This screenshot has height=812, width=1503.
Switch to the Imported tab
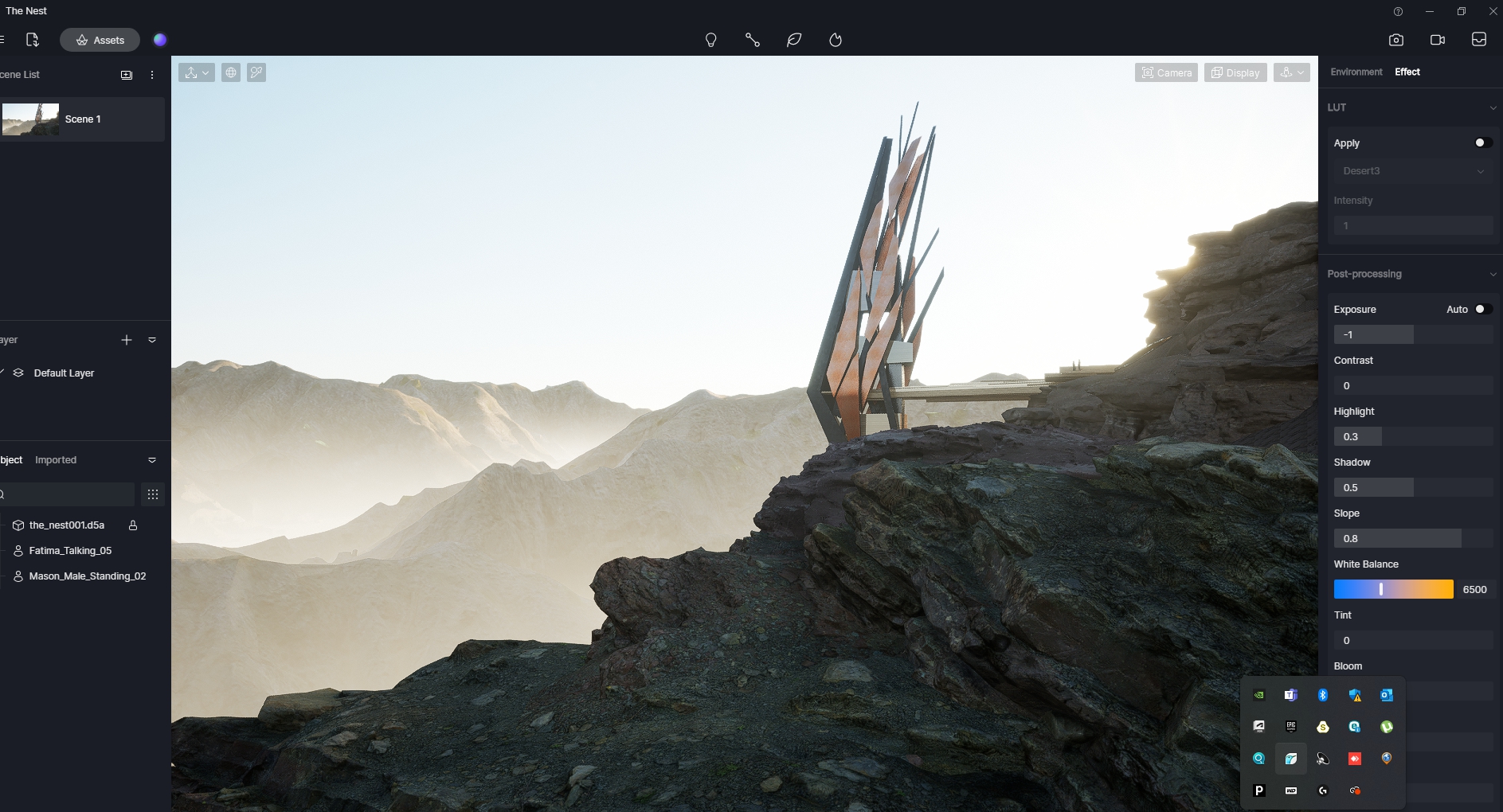coord(56,460)
